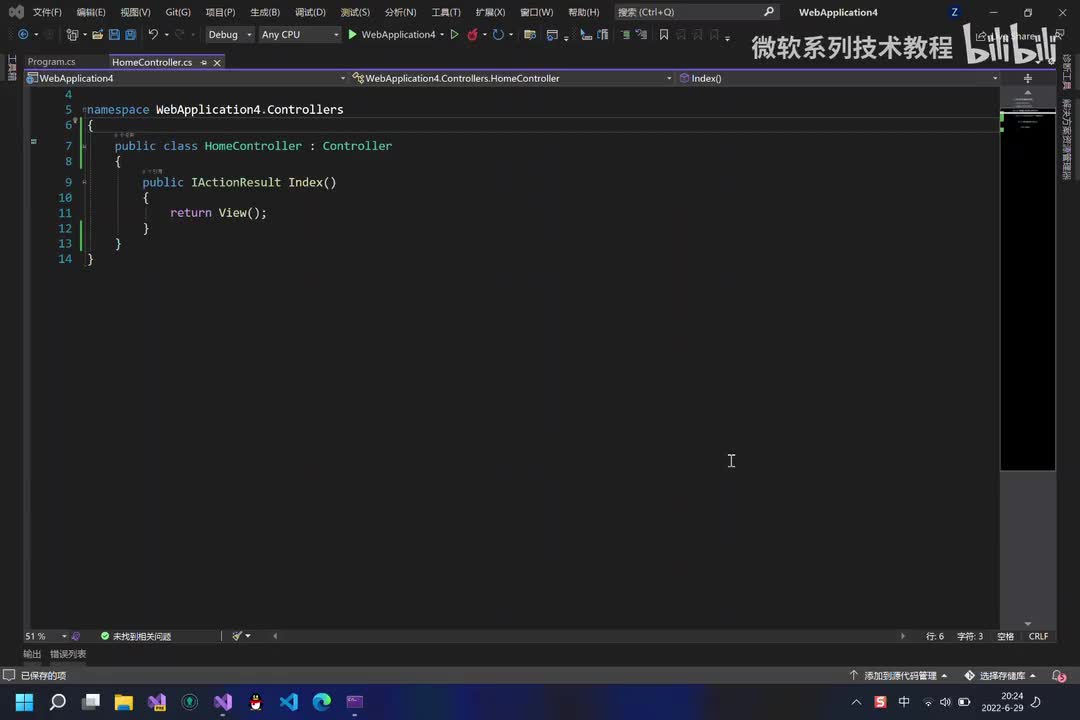Click the CRLF line ending indicator
The image size is (1080, 720).
coord(1038,636)
